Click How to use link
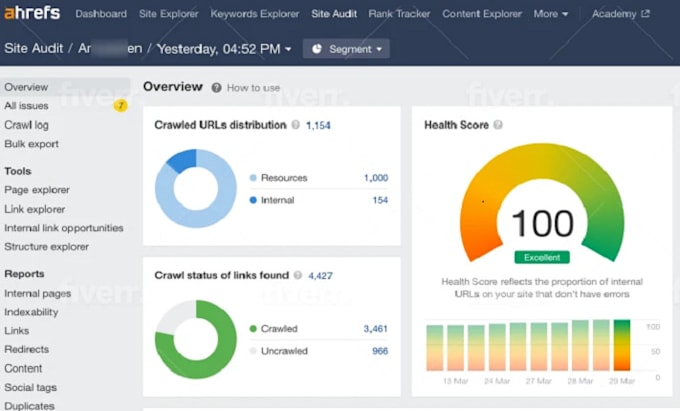 click(253, 88)
